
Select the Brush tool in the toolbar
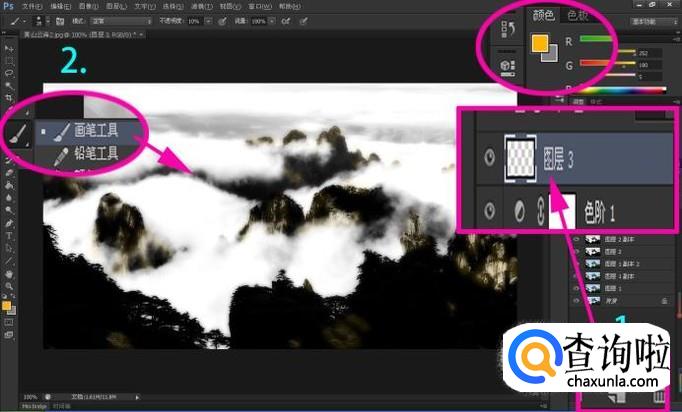[x=17, y=134]
